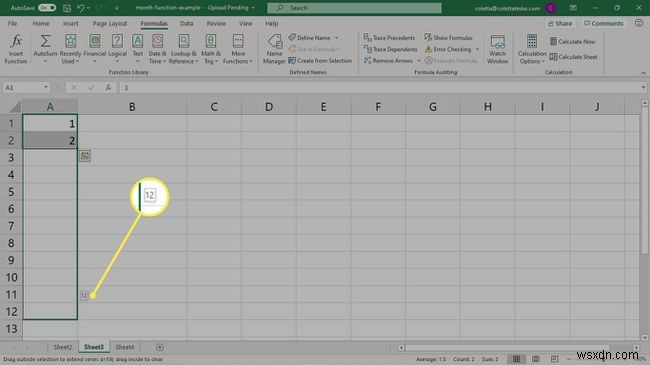Image resolution: width=650 pixels, height=365 pixels.
Task: Open the Insert Function dialog
Action: pos(16,49)
